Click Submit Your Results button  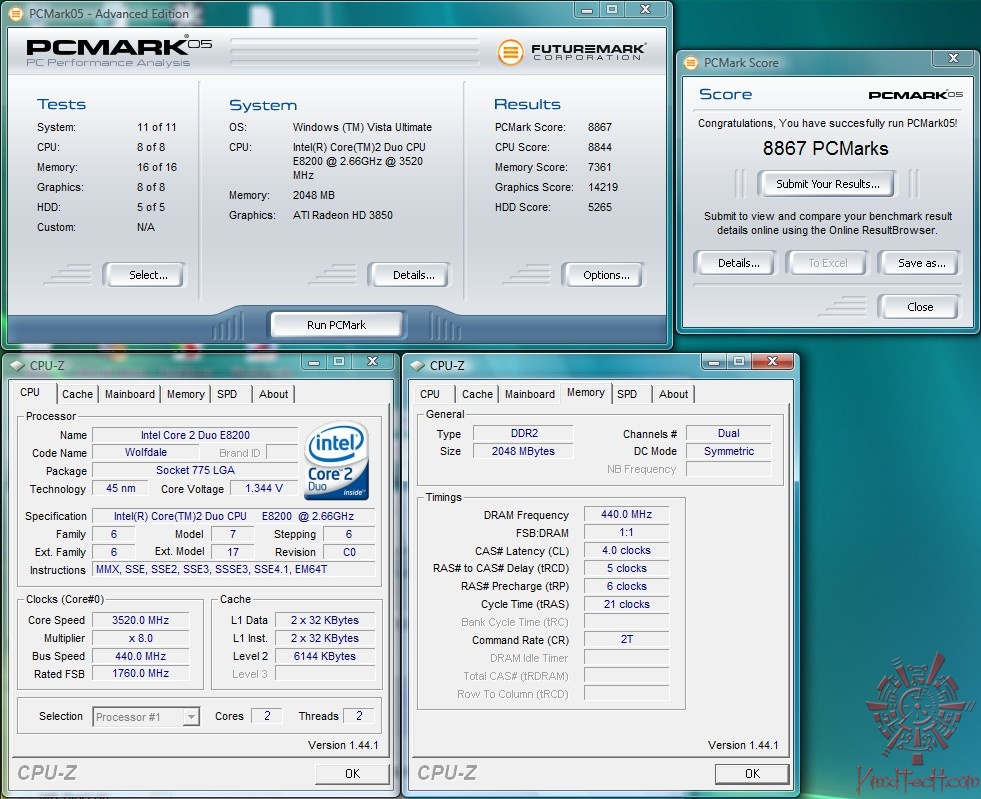coord(827,184)
